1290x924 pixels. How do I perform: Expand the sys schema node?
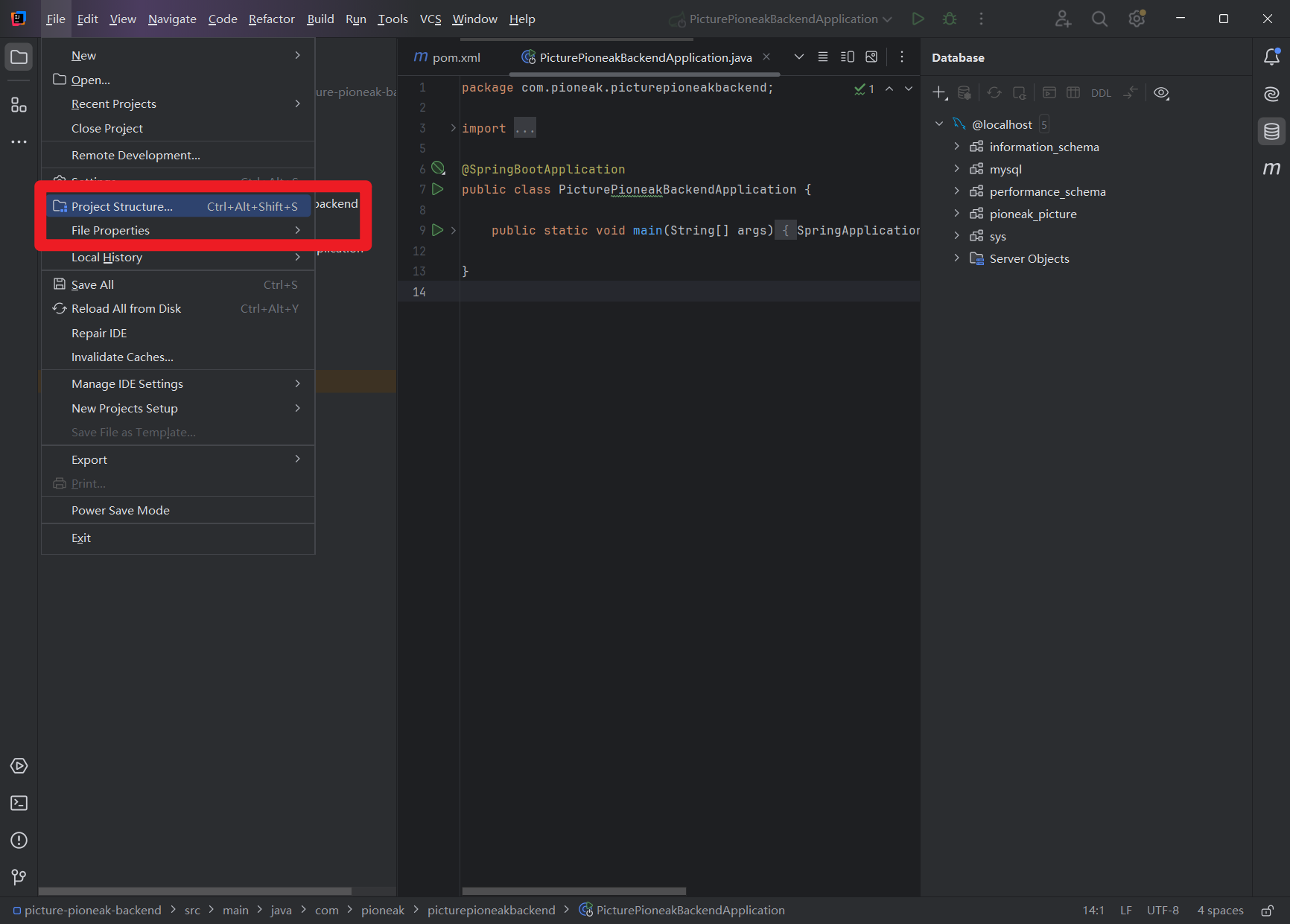956,236
